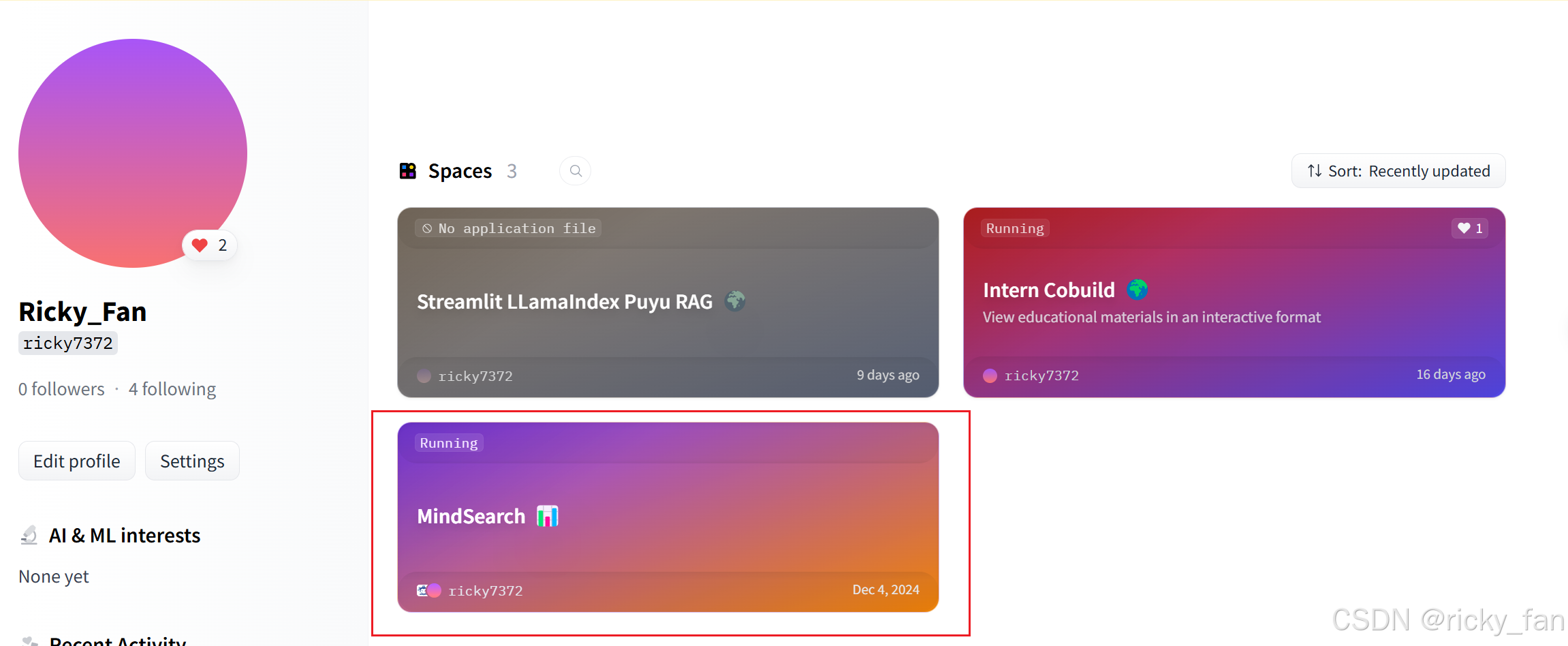
Task: Click the Spaces count number 3
Action: (x=512, y=171)
